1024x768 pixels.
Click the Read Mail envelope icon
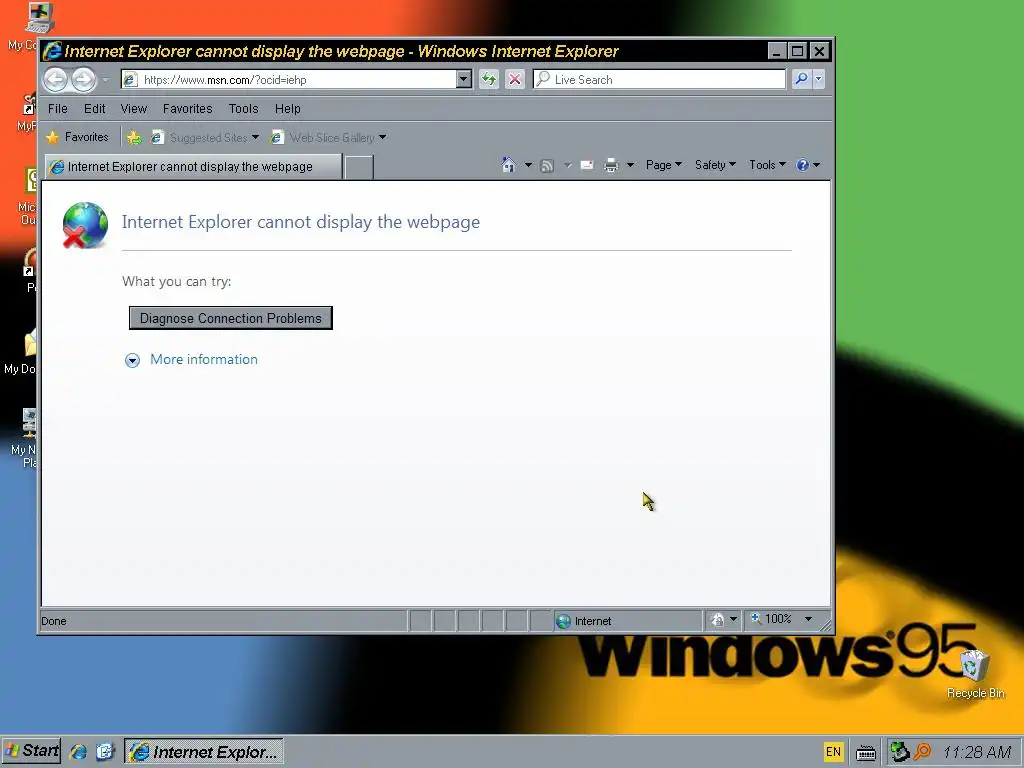586,165
